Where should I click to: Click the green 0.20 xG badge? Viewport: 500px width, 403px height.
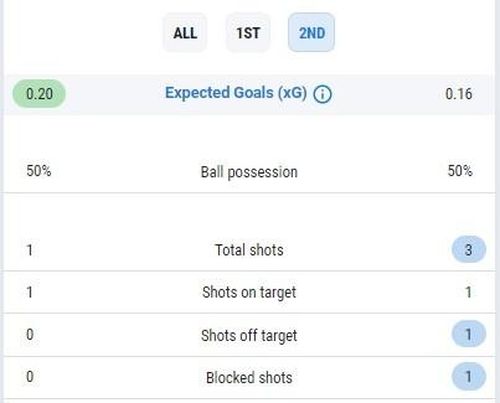click(x=39, y=94)
